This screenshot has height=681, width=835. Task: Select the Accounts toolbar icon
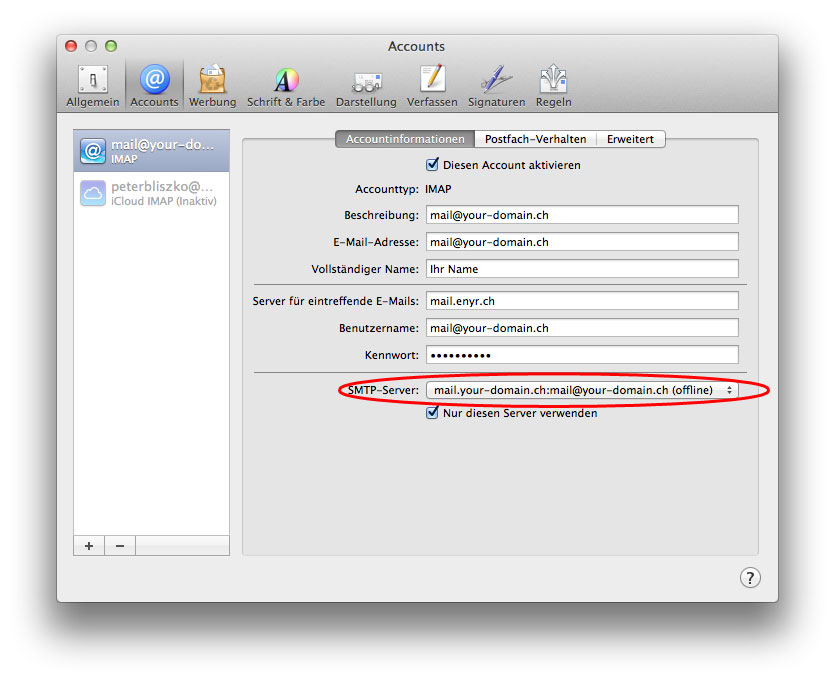[154, 86]
